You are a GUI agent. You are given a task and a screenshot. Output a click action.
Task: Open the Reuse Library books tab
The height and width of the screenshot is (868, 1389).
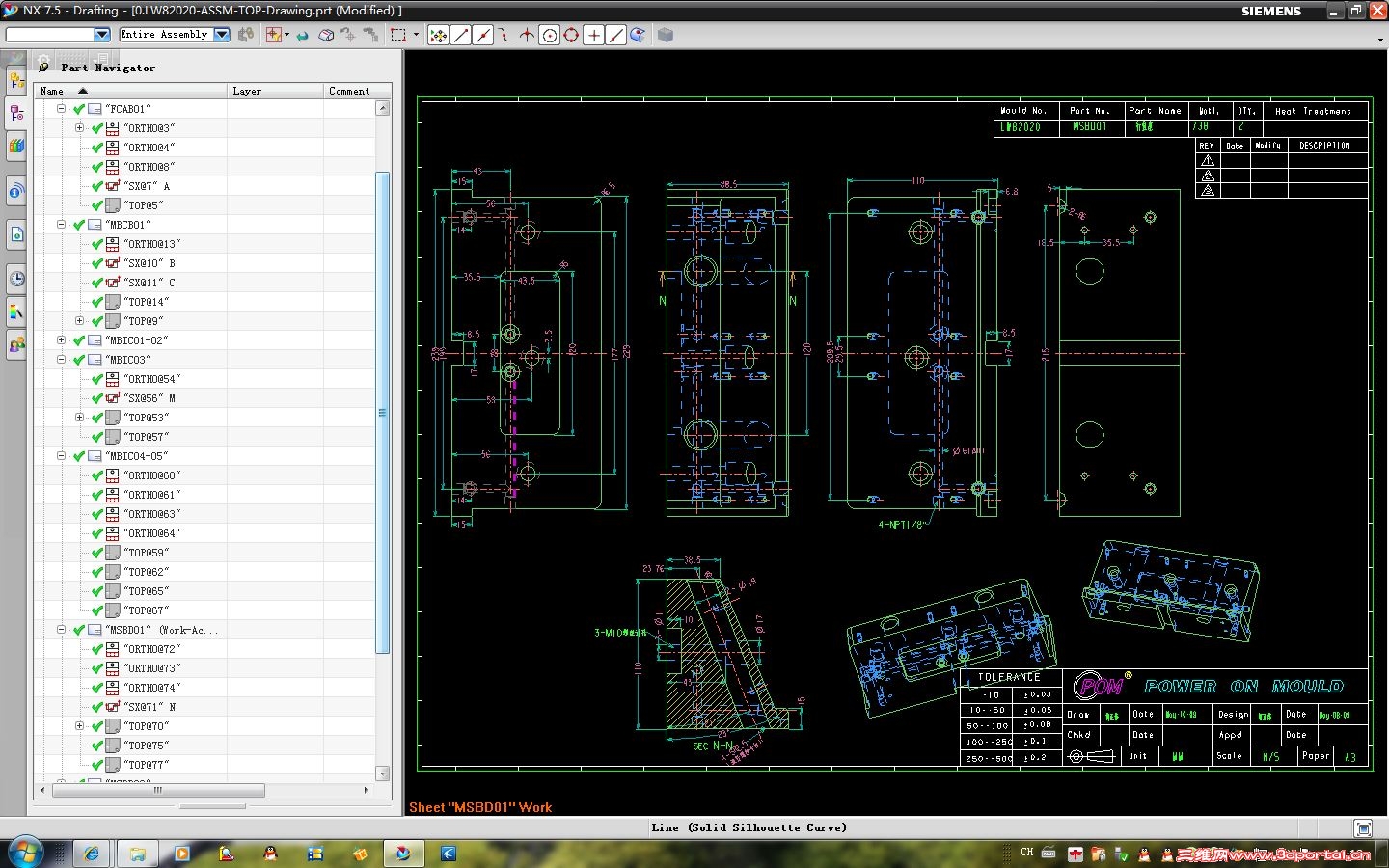(x=16, y=147)
